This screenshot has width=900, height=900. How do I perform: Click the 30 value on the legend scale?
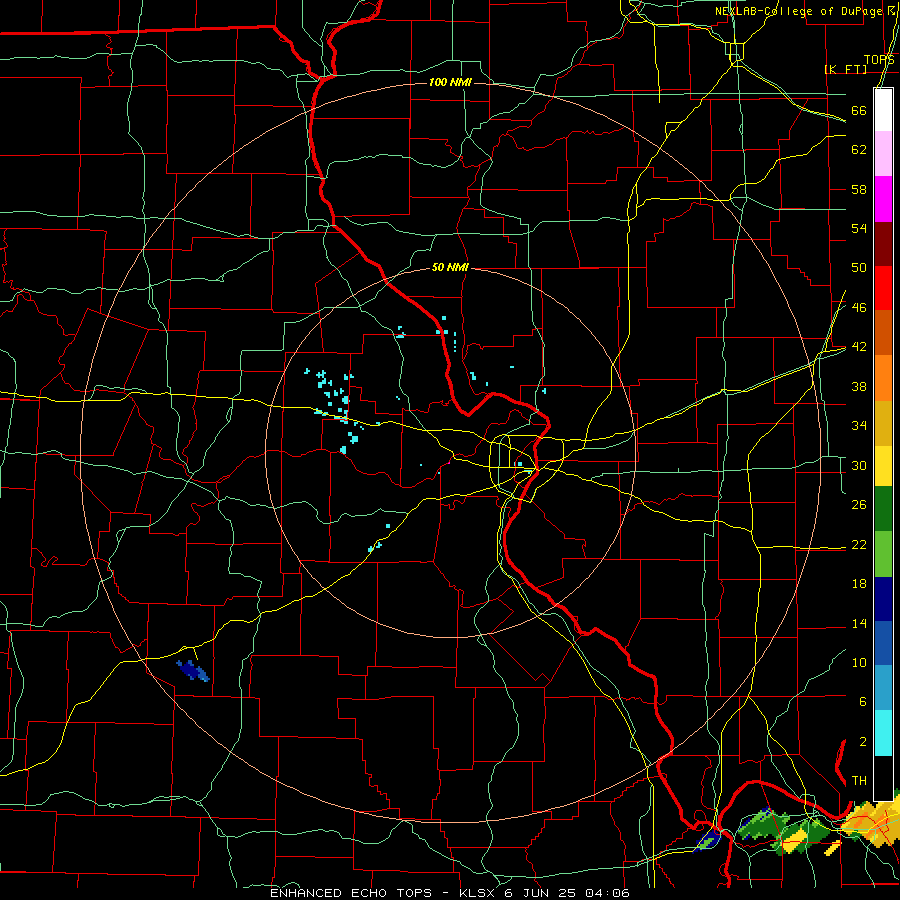[x=859, y=465]
